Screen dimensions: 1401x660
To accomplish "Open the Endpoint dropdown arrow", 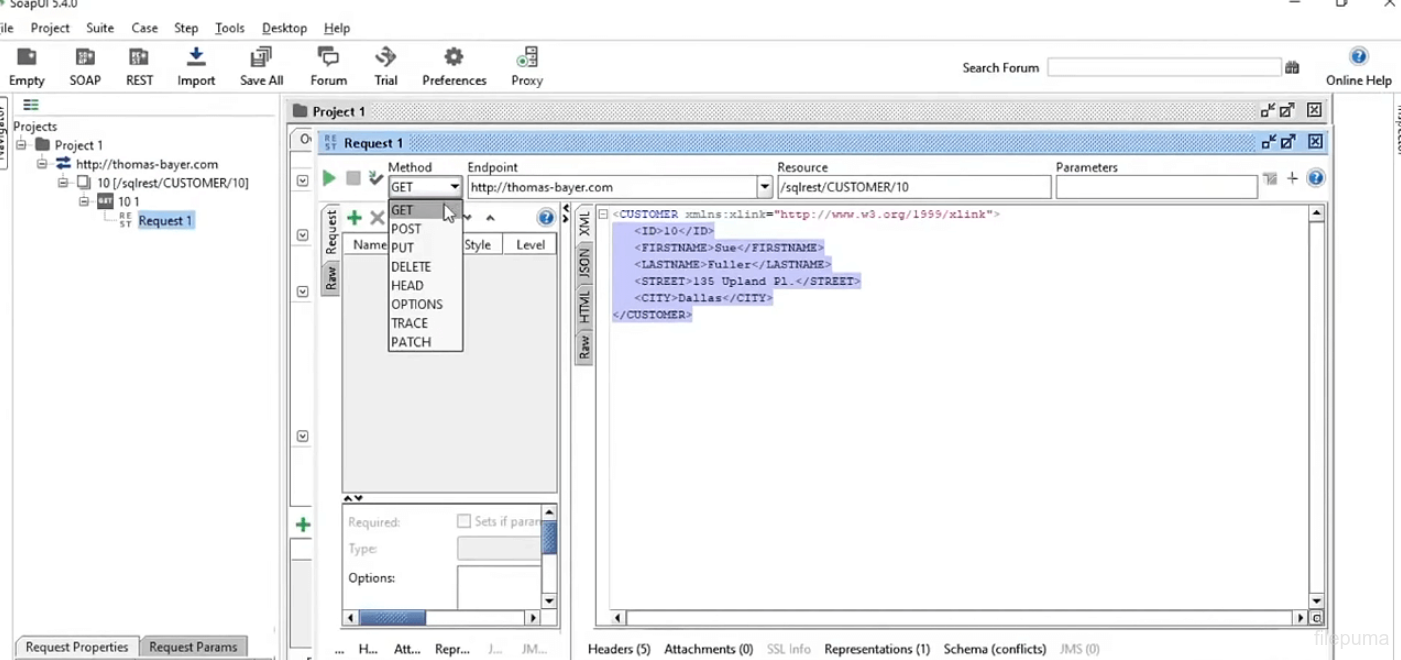I will tap(765, 187).
